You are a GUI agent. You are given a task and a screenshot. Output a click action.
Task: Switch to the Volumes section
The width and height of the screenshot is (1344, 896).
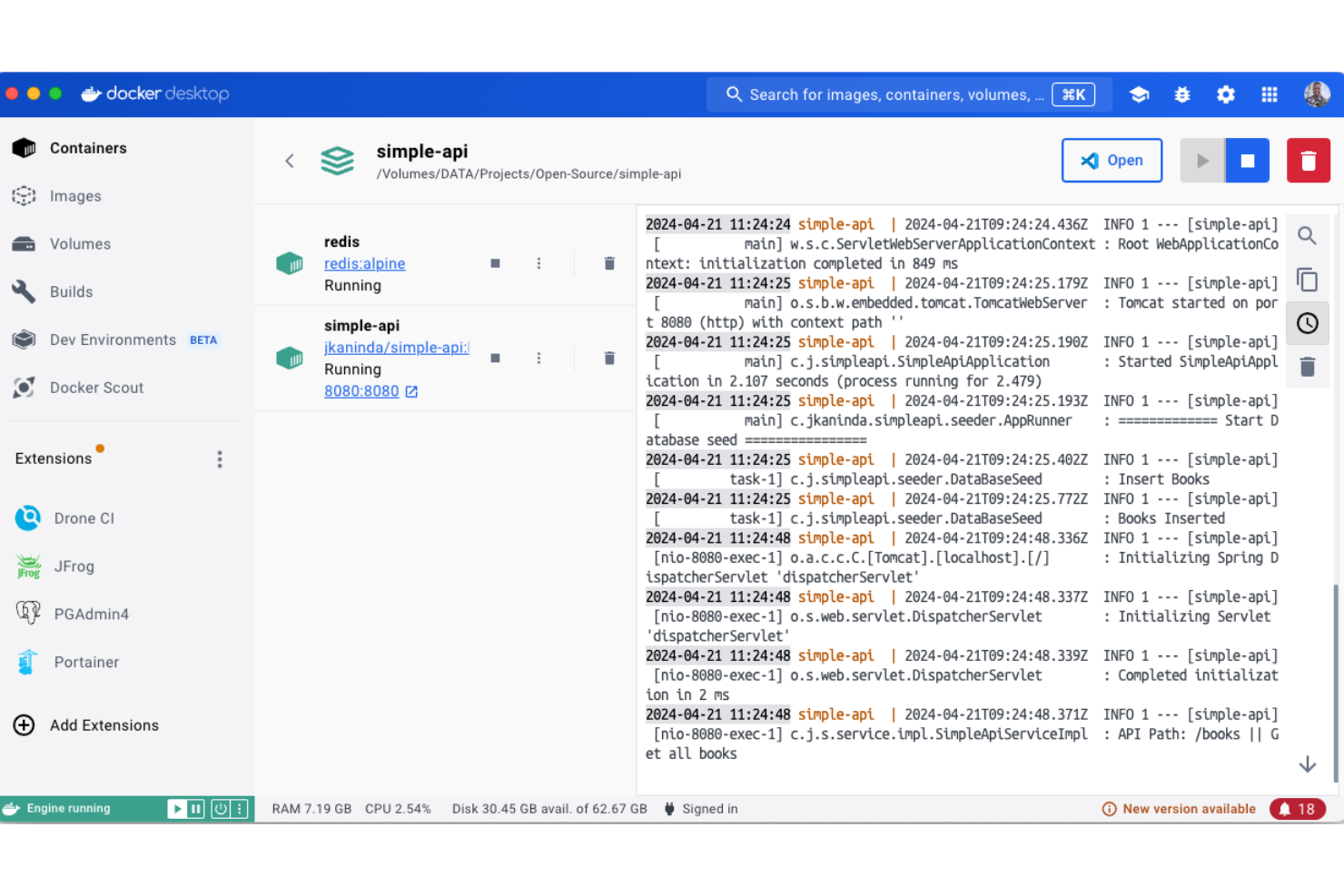click(x=80, y=243)
